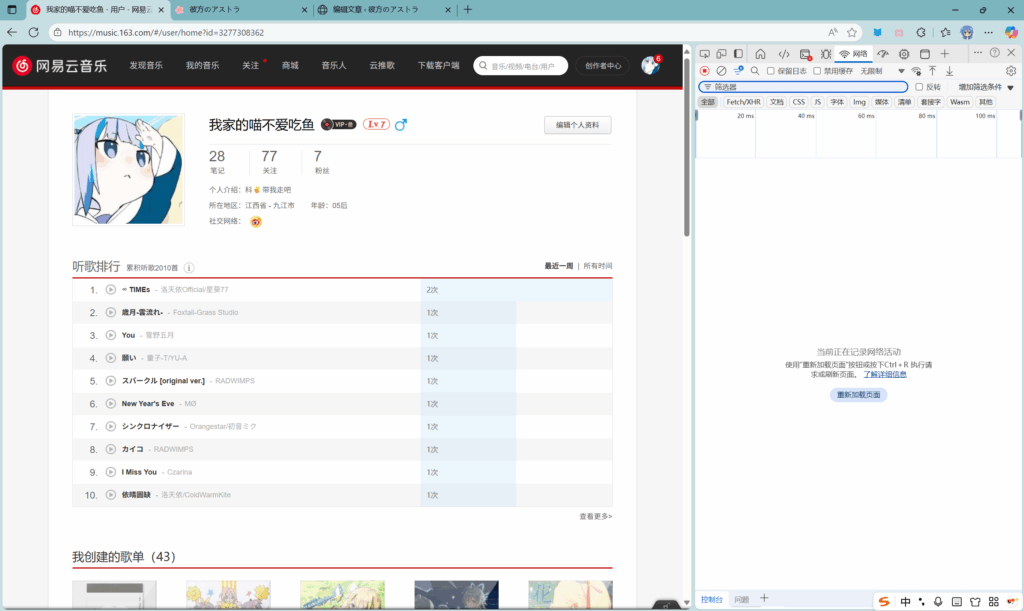The image size is (1024, 611).
Task: Open the DevTools Elements panel icon
Action: click(784, 54)
